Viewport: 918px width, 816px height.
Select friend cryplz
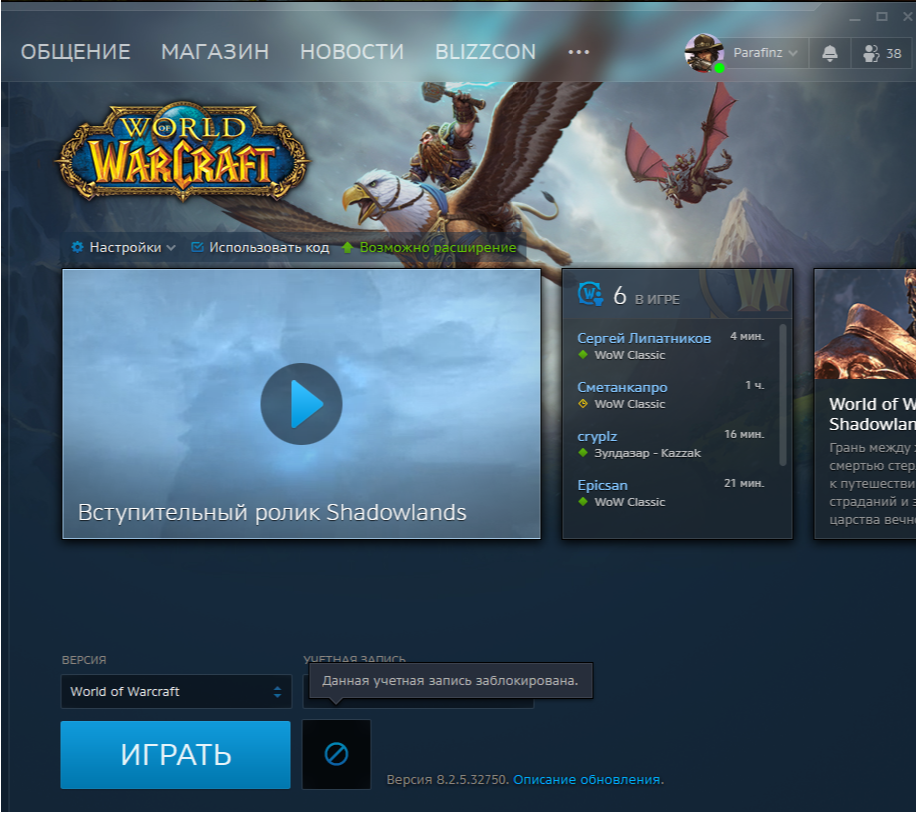pos(597,437)
